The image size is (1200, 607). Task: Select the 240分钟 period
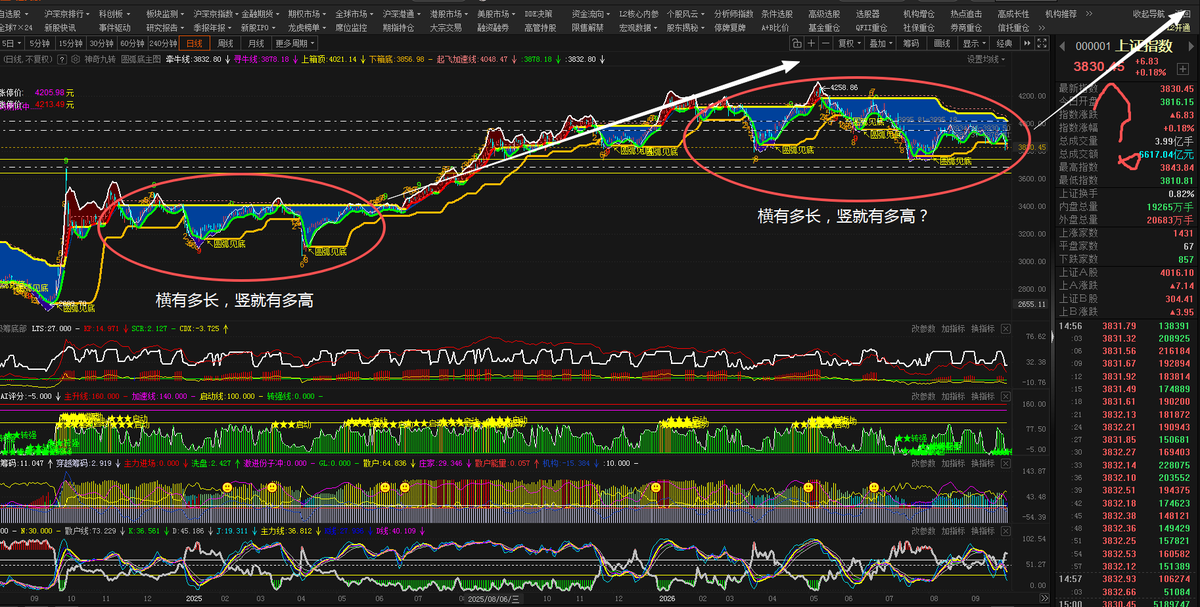tap(163, 43)
